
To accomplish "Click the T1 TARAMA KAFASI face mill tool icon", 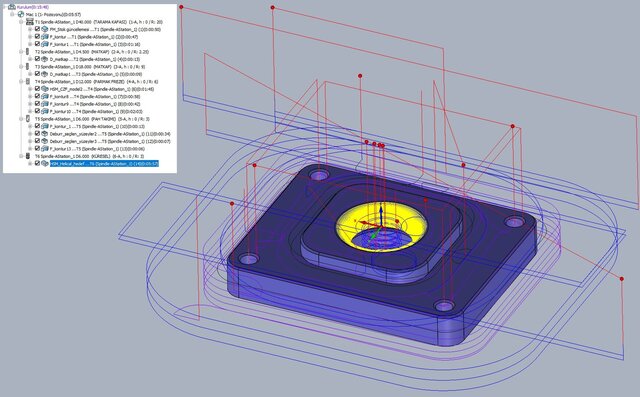I will (x=29, y=22).
